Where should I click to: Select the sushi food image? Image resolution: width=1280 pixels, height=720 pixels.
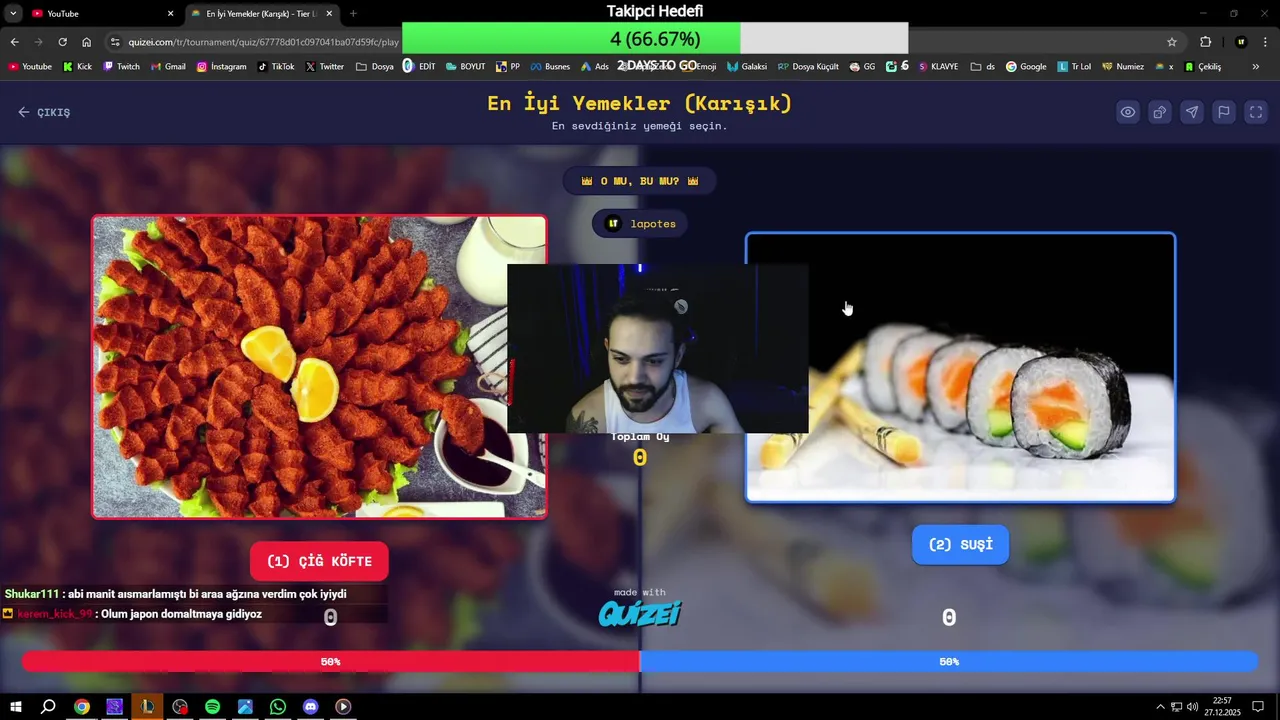coord(960,368)
